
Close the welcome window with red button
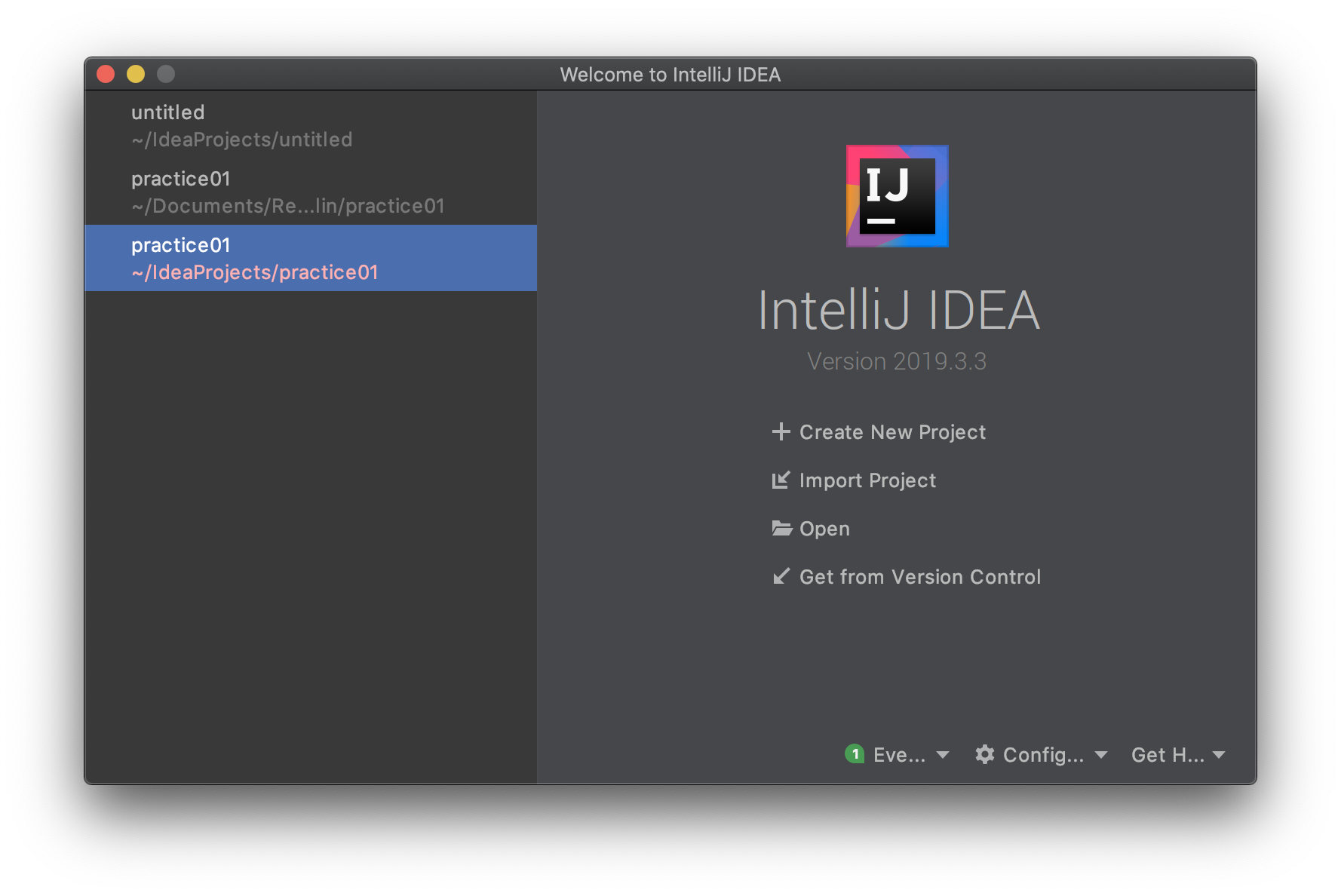pos(106,74)
